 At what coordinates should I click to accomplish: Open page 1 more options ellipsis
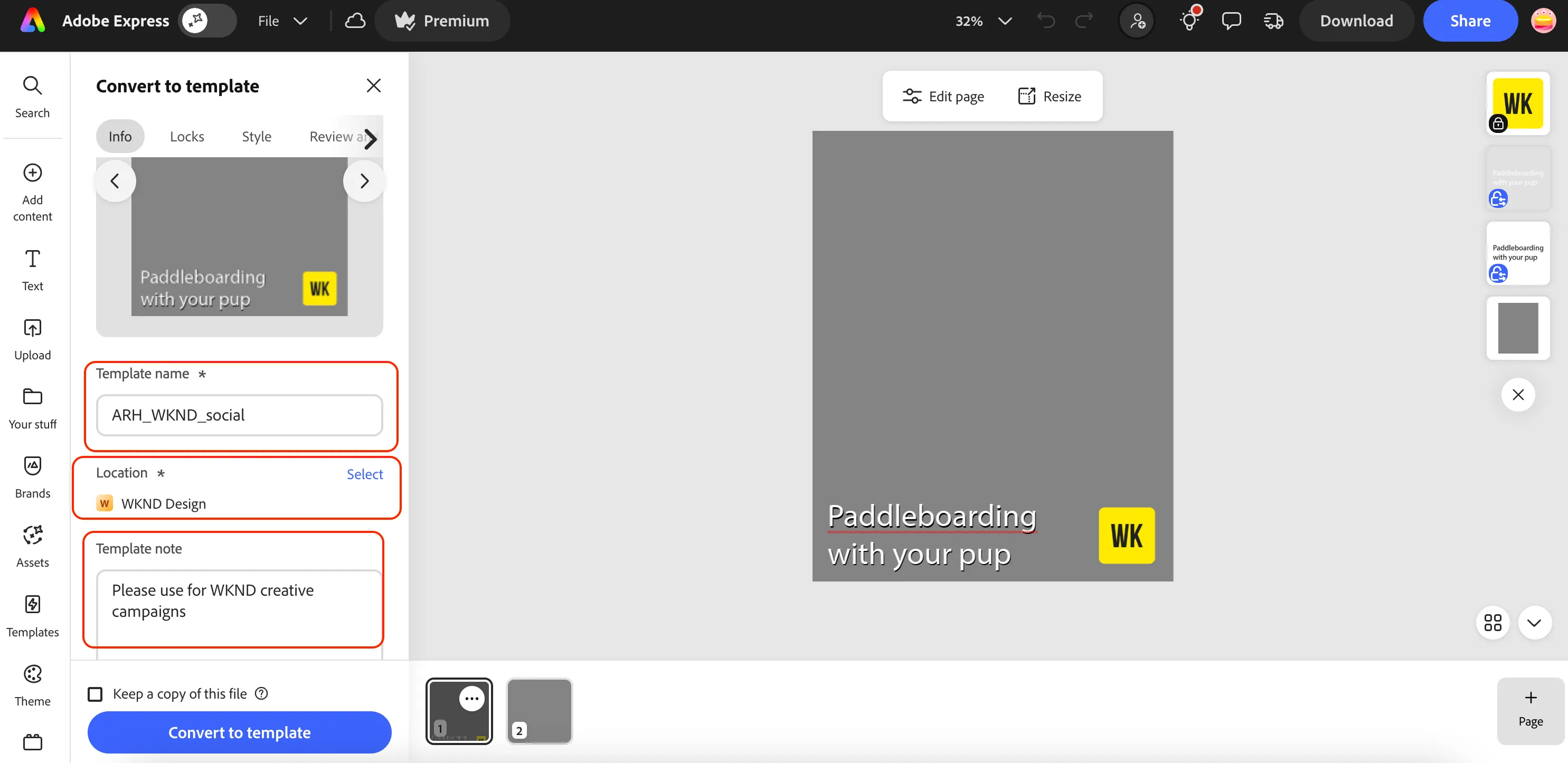coord(472,699)
